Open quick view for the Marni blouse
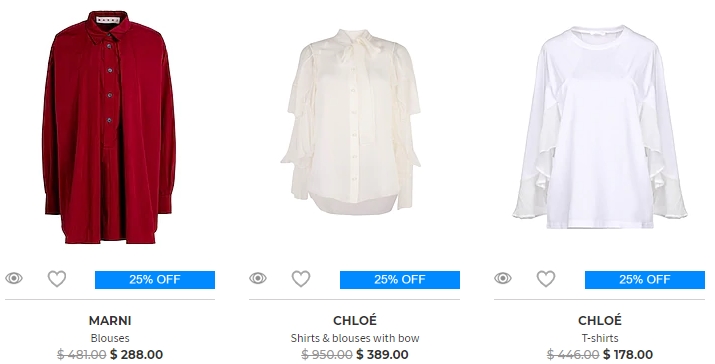715x364 pixels. pyautogui.click(x=14, y=278)
